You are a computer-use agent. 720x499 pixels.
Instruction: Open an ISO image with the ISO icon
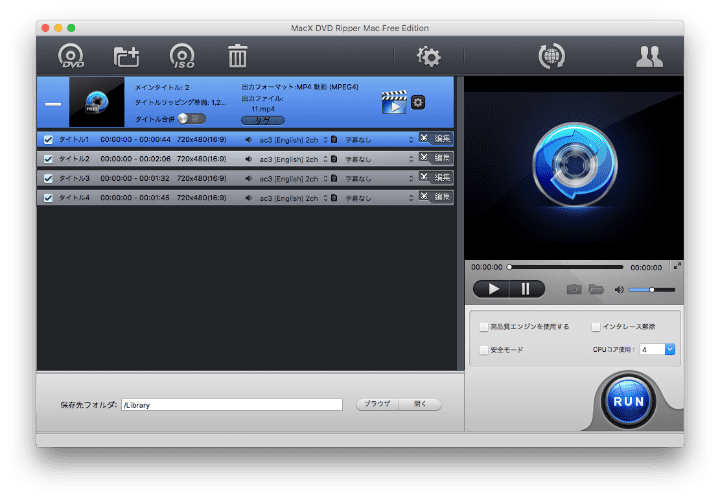[x=182, y=56]
